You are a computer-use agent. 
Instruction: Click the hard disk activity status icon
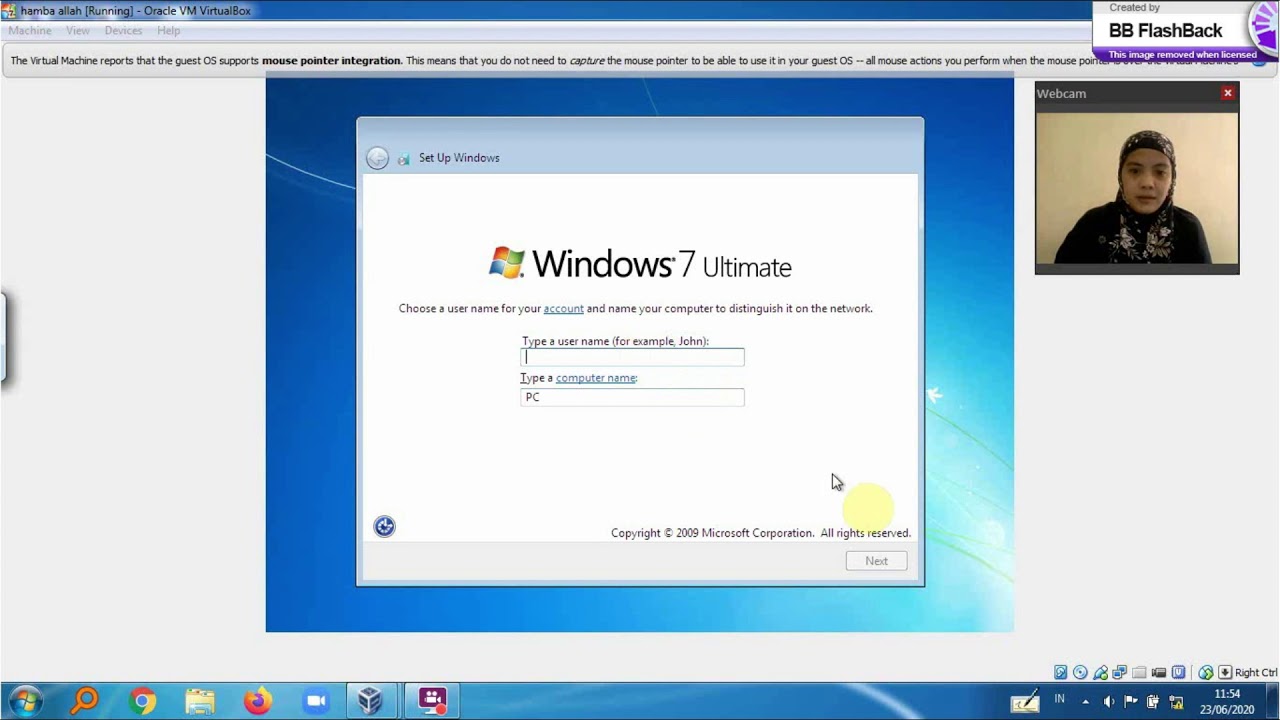1061,672
